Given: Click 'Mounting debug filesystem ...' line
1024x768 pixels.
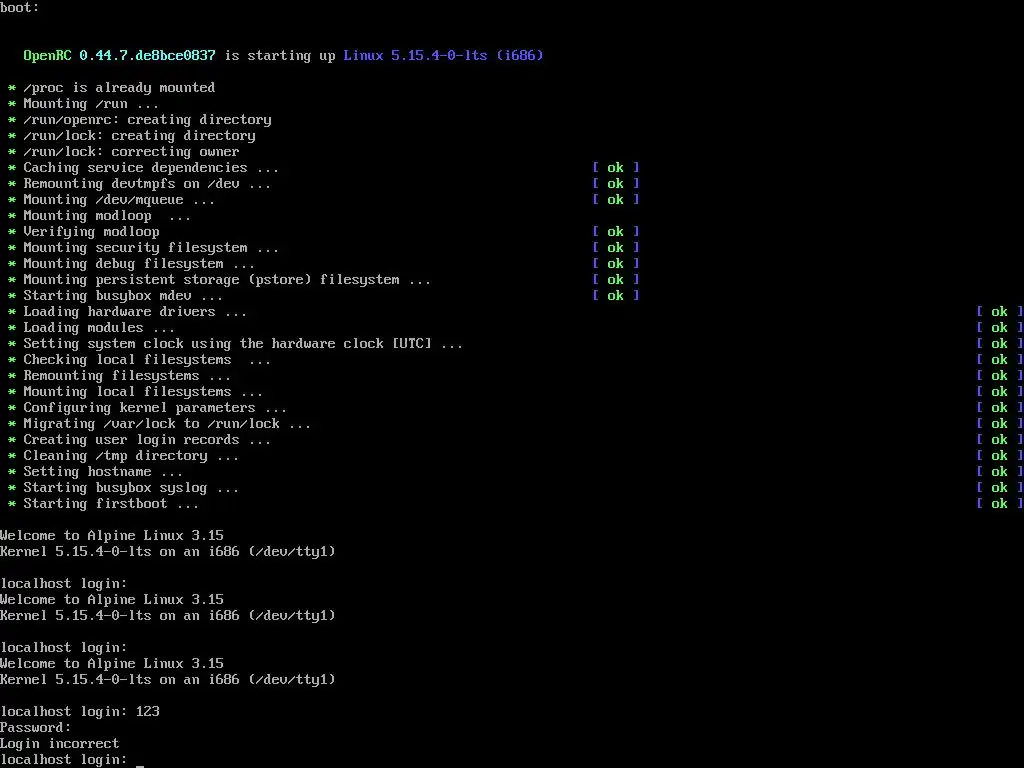Looking at the screenshot, I should coord(139,264).
